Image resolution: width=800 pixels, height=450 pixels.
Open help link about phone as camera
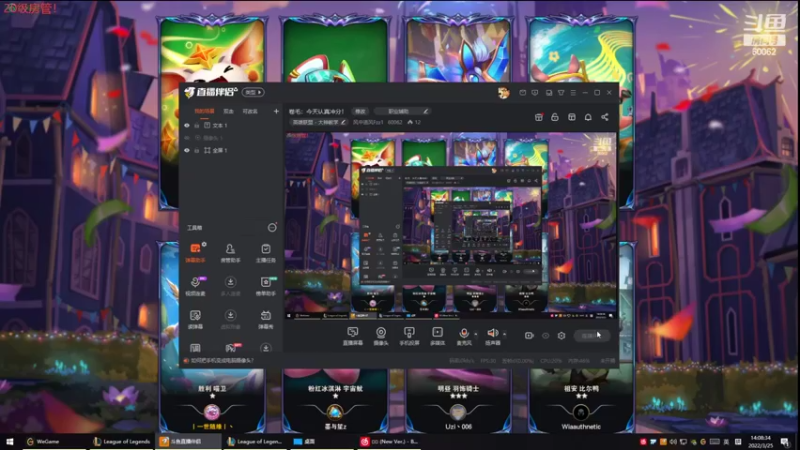pyautogui.click(x=222, y=361)
